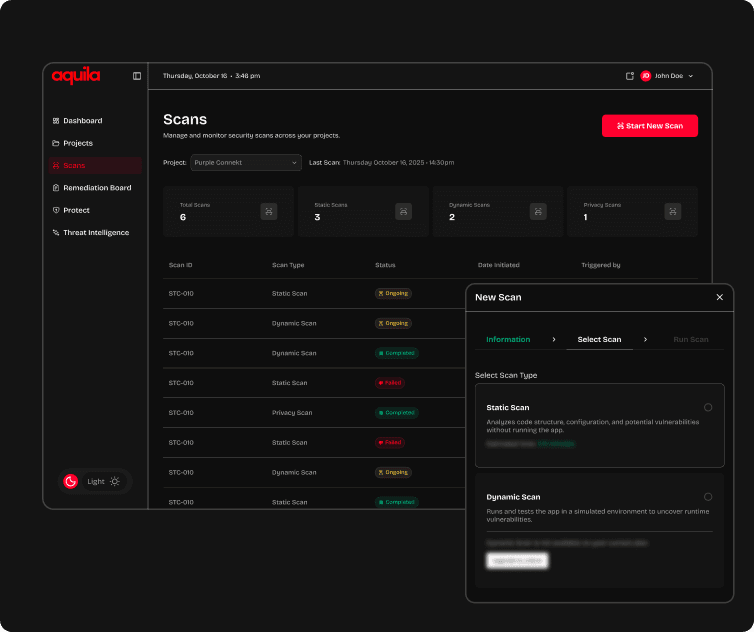Screen dimensions: 754x632
Task: Choose the Static Scan radio button
Action: click(x=708, y=407)
